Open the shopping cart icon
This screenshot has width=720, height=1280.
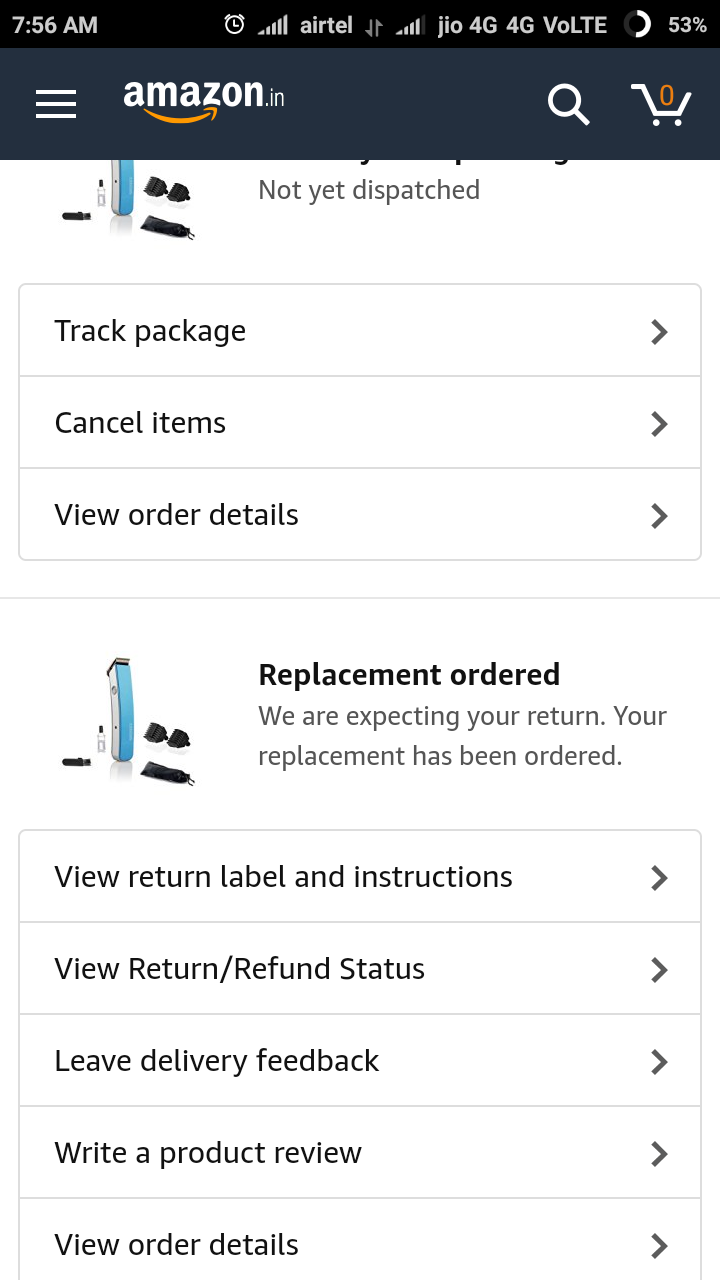(x=661, y=104)
